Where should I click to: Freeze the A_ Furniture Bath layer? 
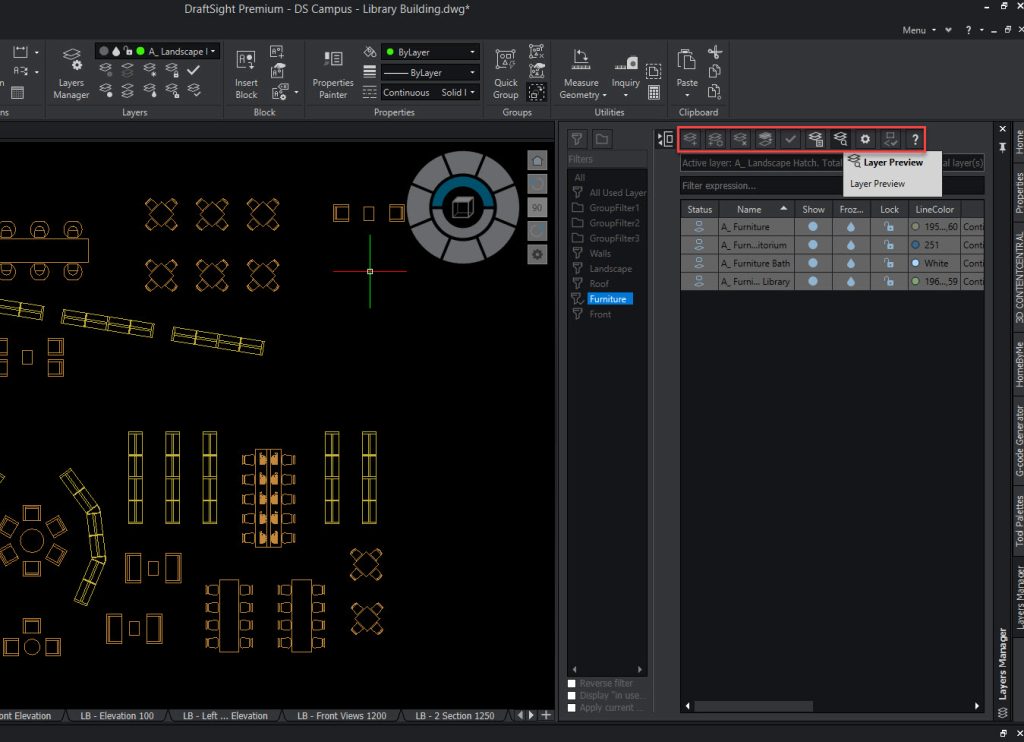(x=851, y=263)
